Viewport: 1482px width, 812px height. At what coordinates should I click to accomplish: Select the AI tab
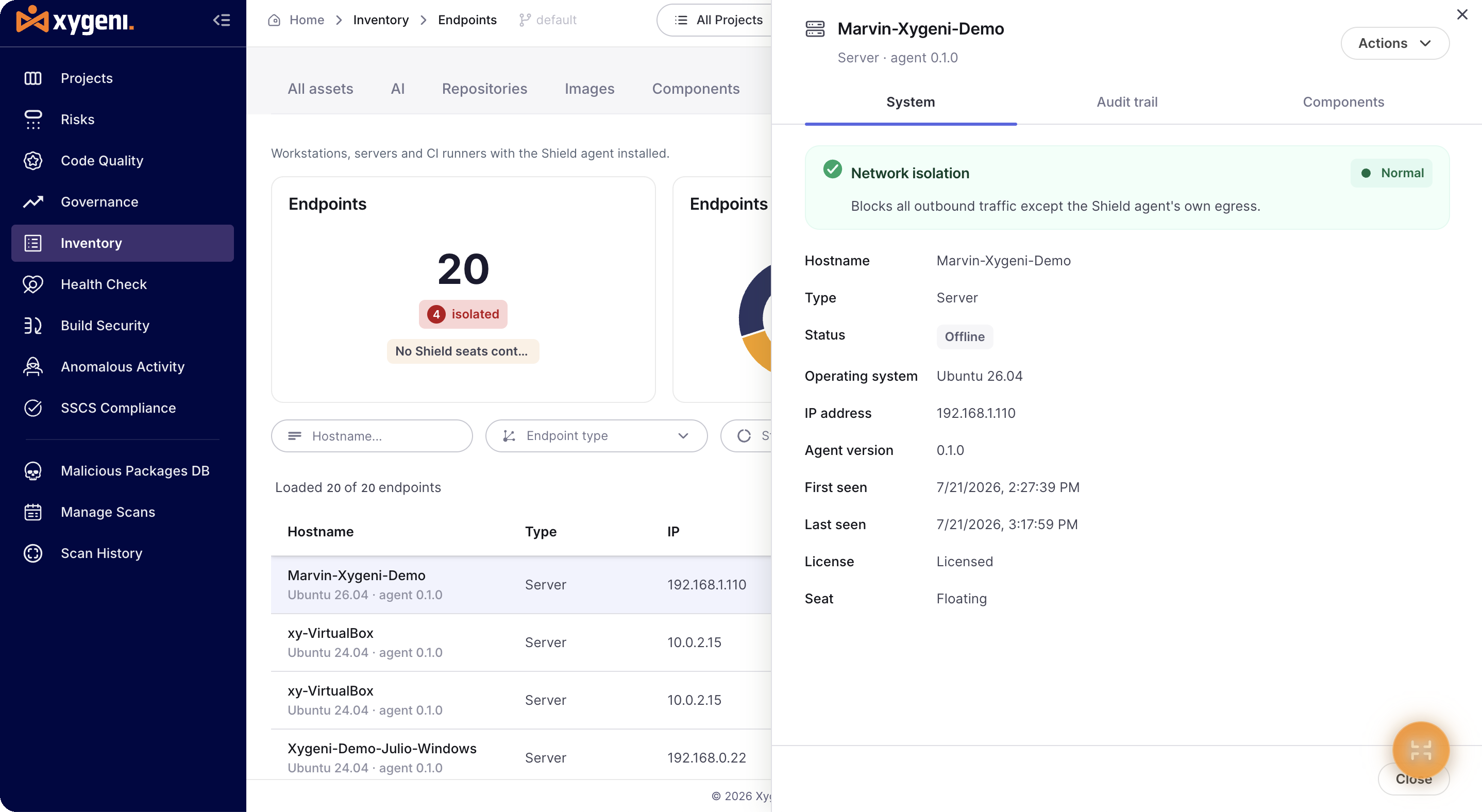(397, 89)
